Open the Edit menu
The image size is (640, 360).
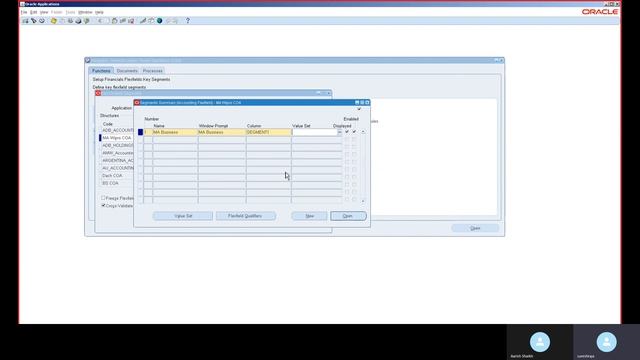coord(33,12)
